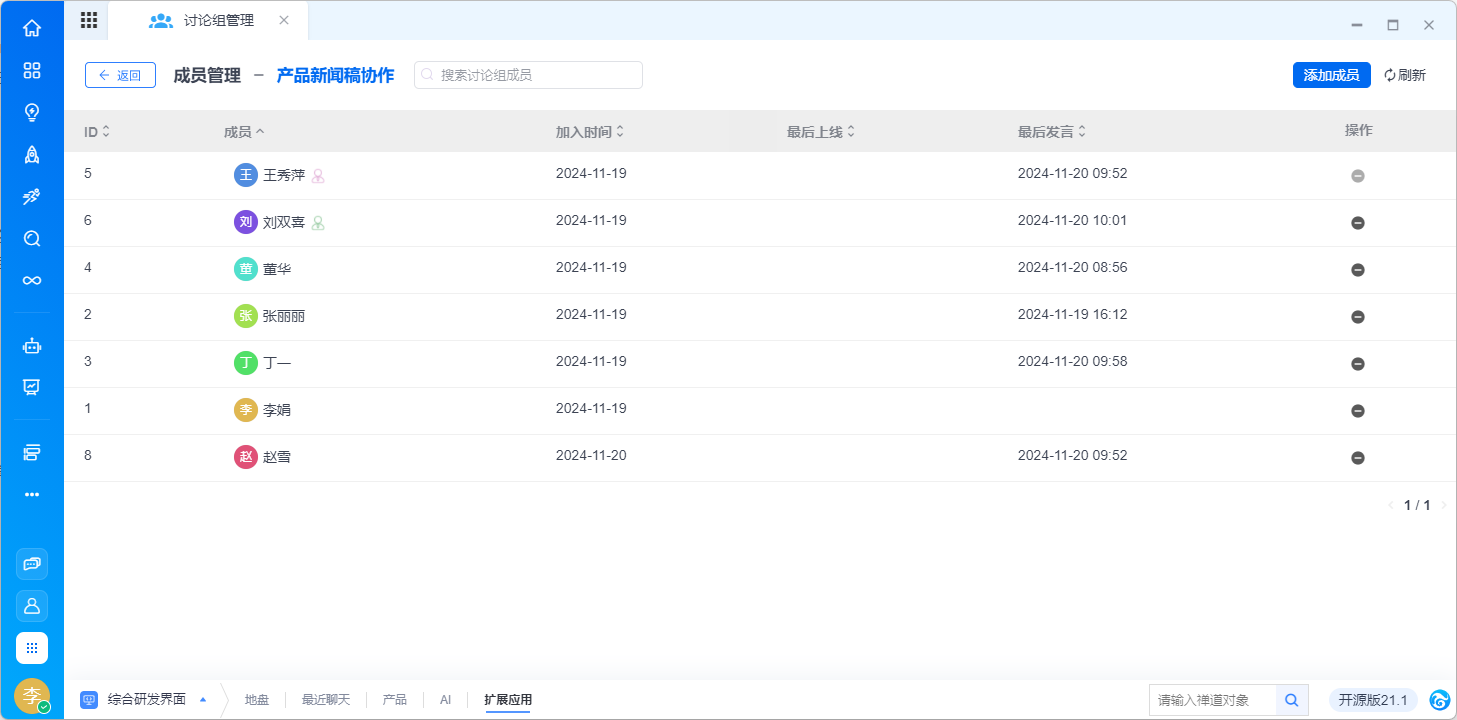Image resolution: width=1457 pixels, height=720 pixels.
Task: Click the contacts person icon in sidebar
Action: [x=32, y=606]
